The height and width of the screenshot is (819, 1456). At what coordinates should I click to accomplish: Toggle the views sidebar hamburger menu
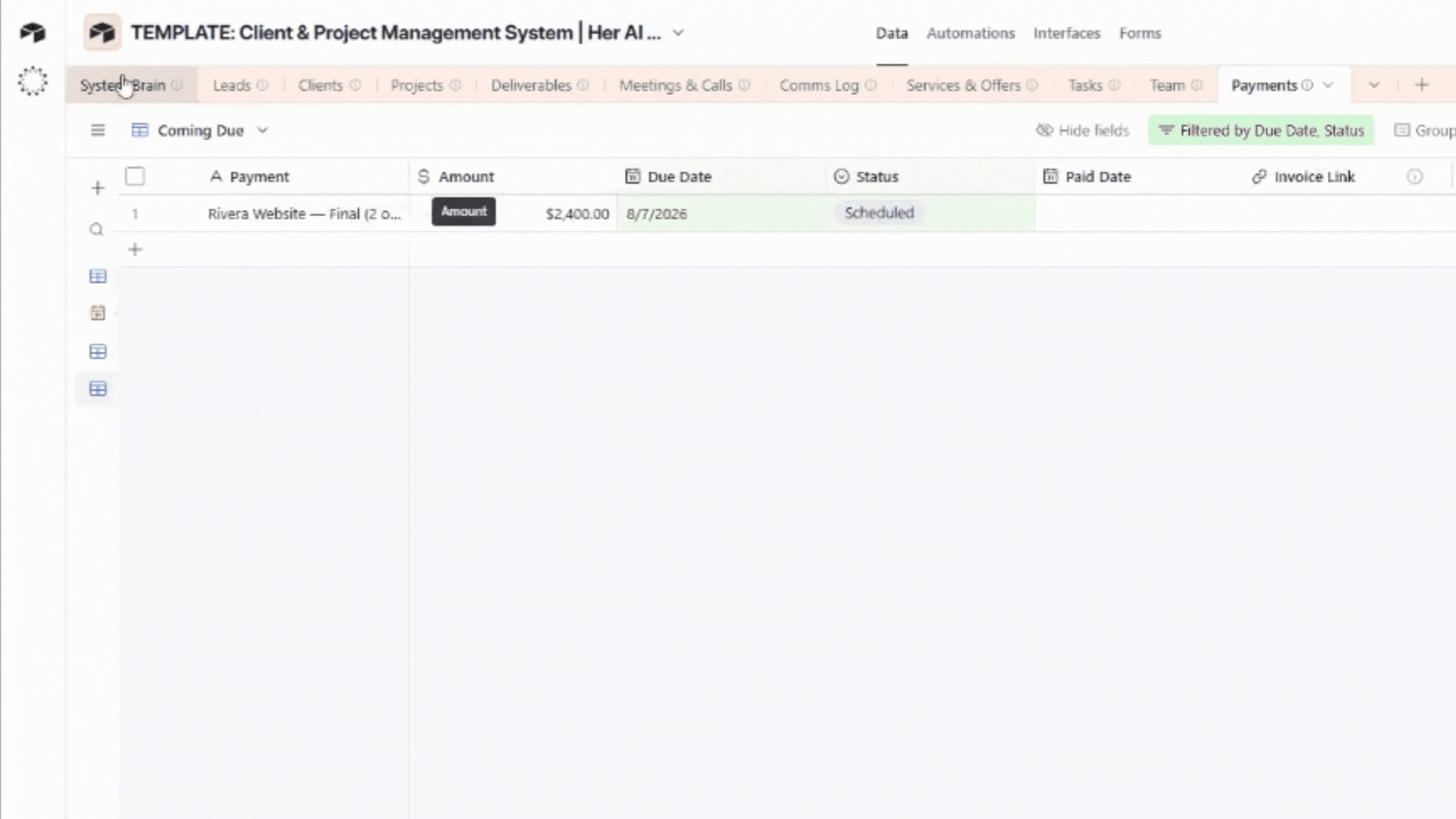pos(98,130)
